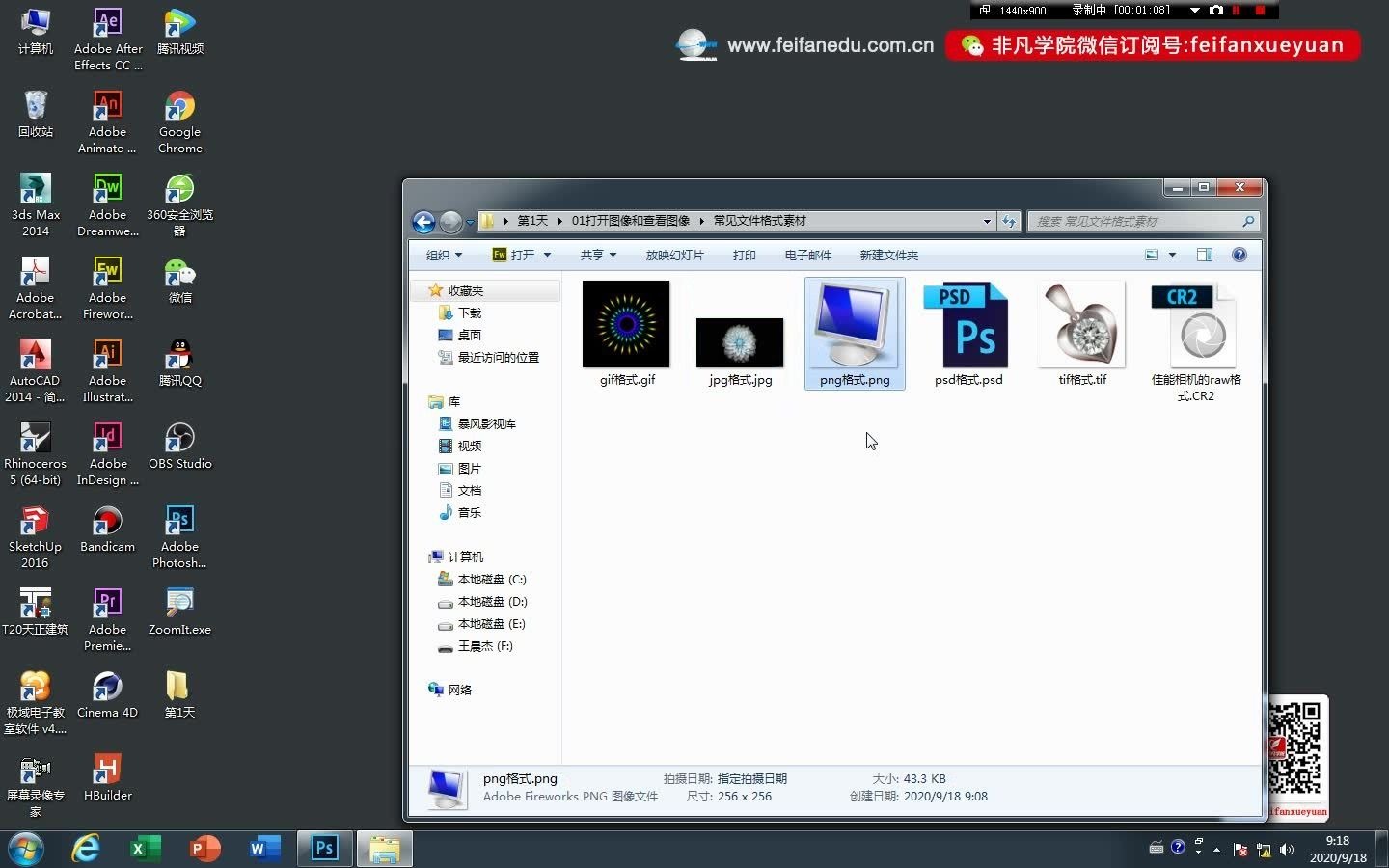Select psd格式.psd file
This screenshot has width=1389, height=868.
[x=968, y=334]
